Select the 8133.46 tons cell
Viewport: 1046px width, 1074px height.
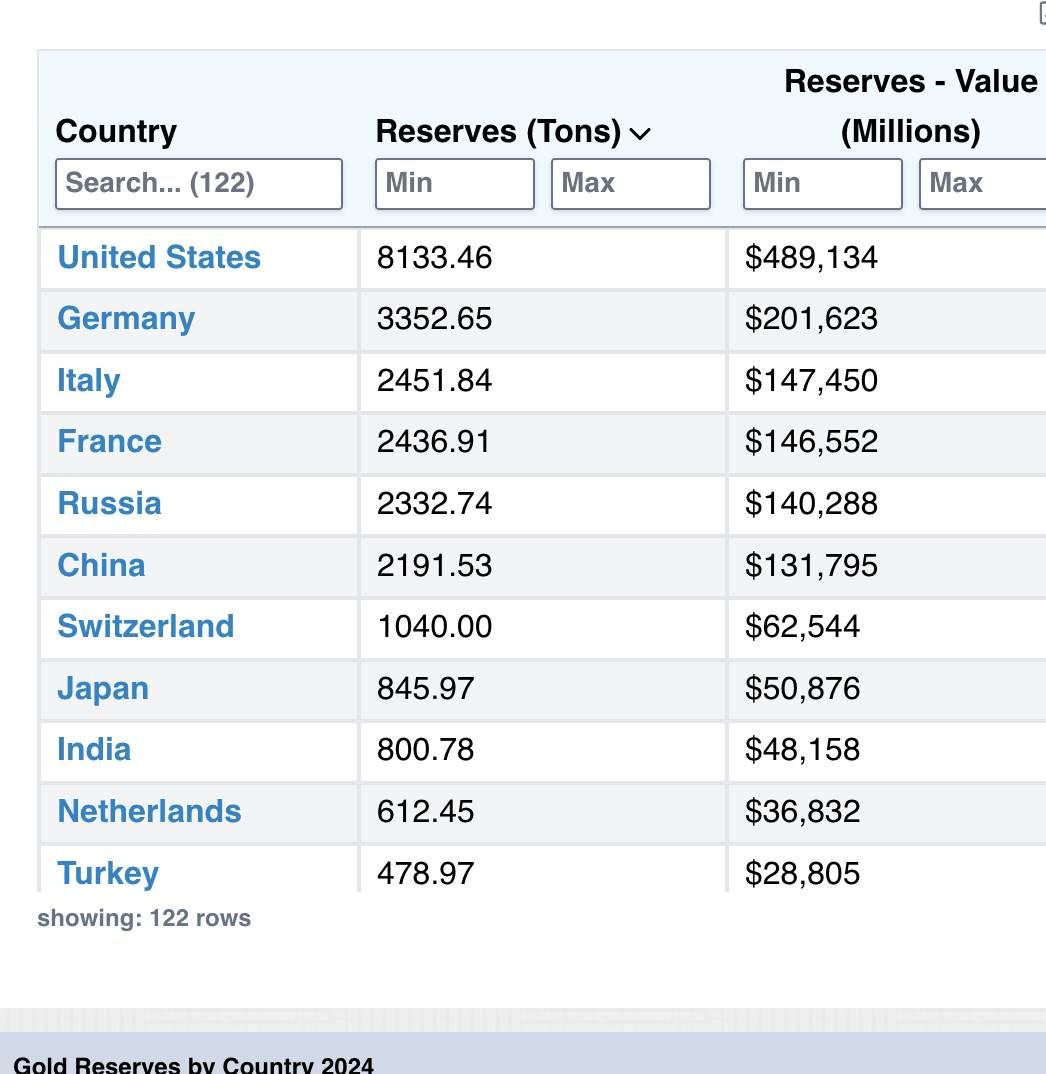[543, 258]
